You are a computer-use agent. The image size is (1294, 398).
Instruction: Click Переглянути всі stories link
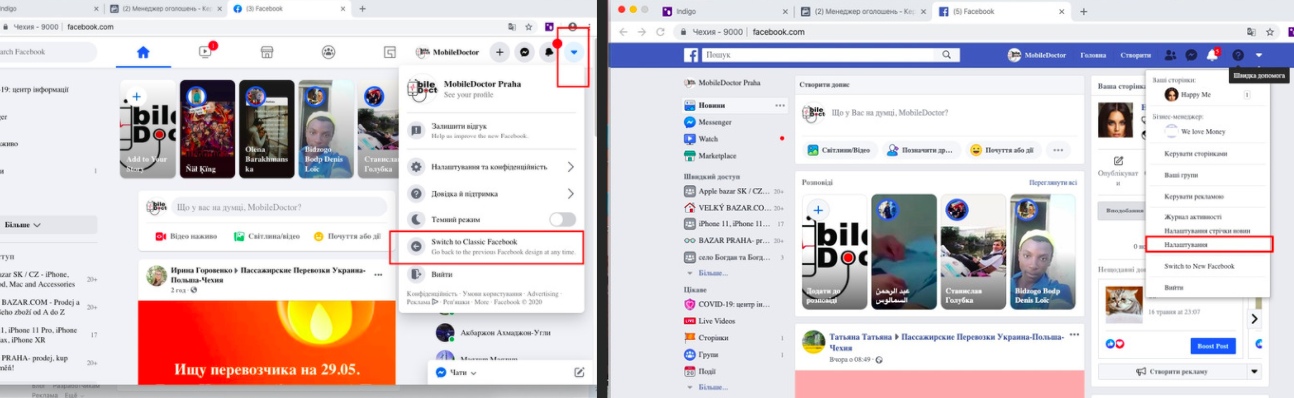(1053, 183)
